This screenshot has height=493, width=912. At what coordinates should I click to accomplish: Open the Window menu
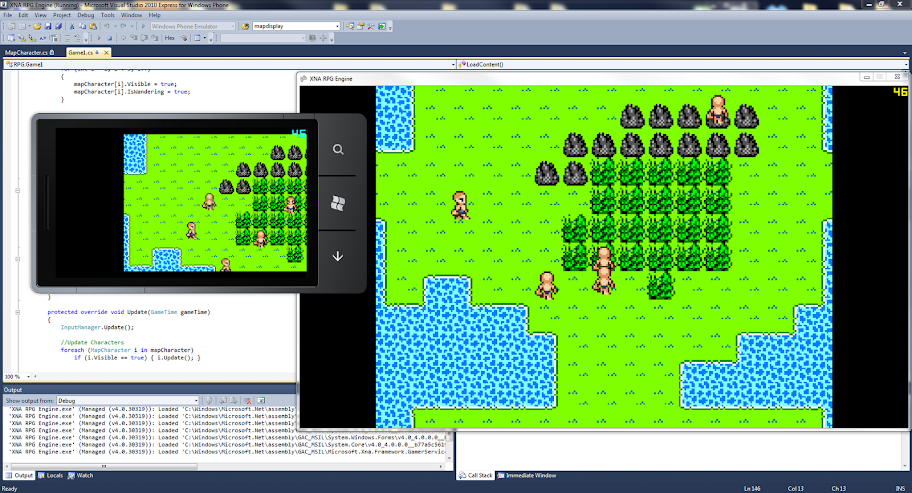click(x=131, y=15)
